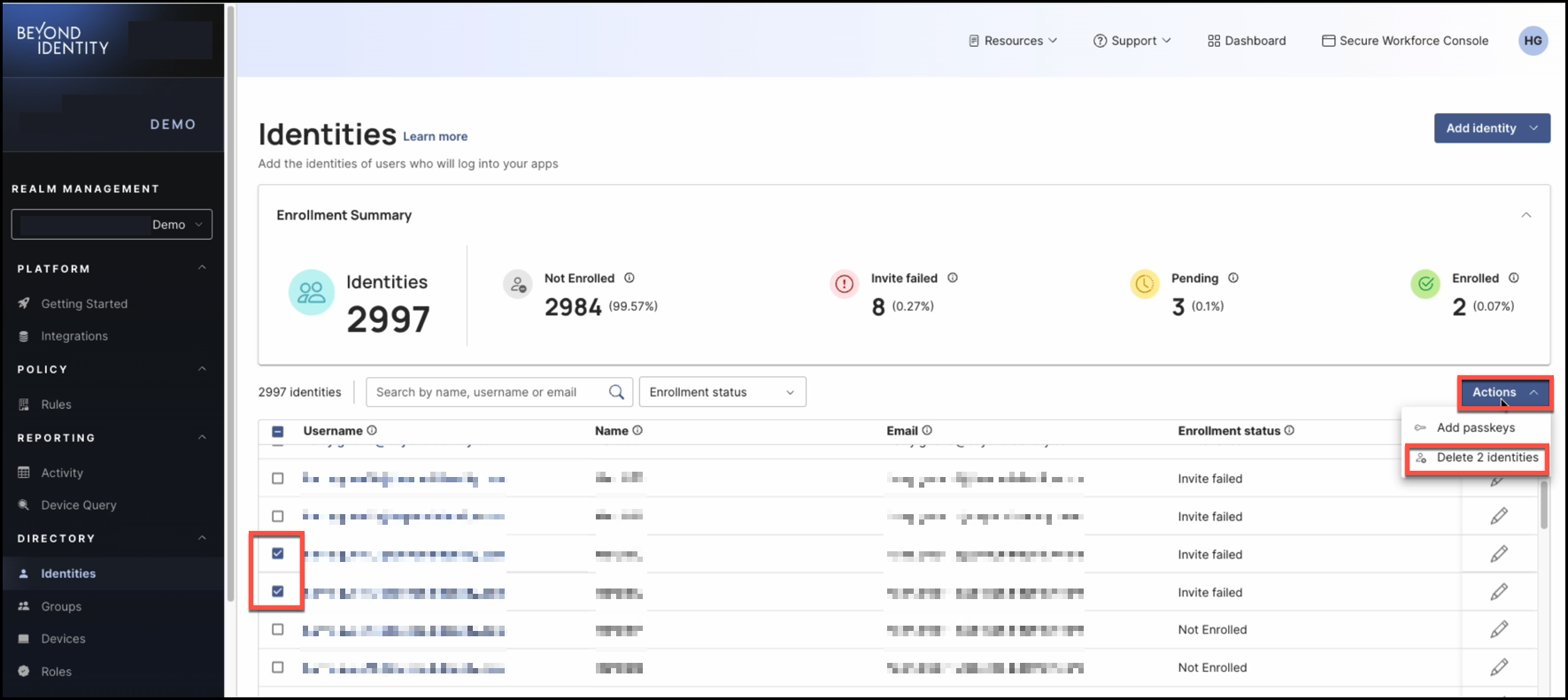This screenshot has width=1568, height=700.
Task: Open the Add identity dropdown button
Action: coord(1492,128)
